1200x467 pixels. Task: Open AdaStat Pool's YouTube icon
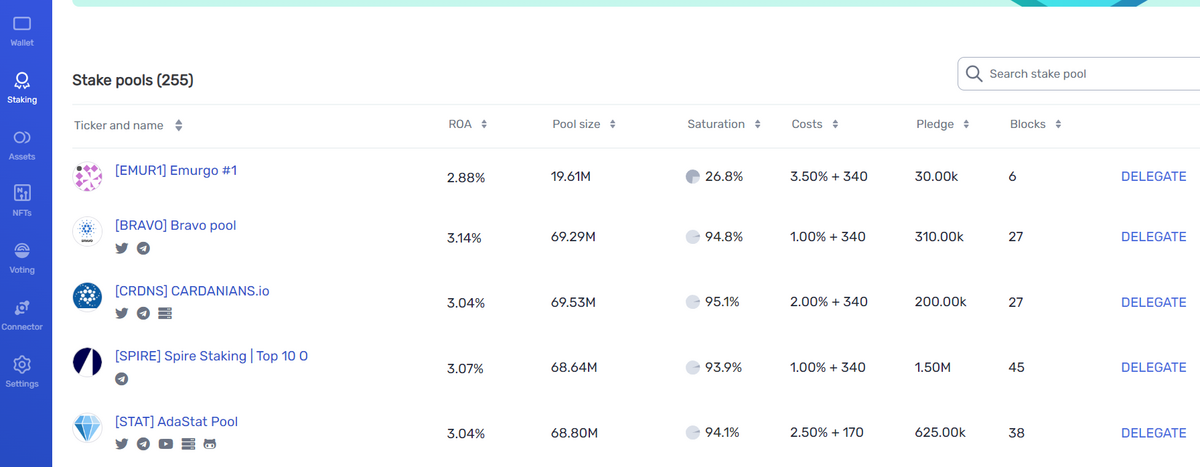[x=165, y=444]
